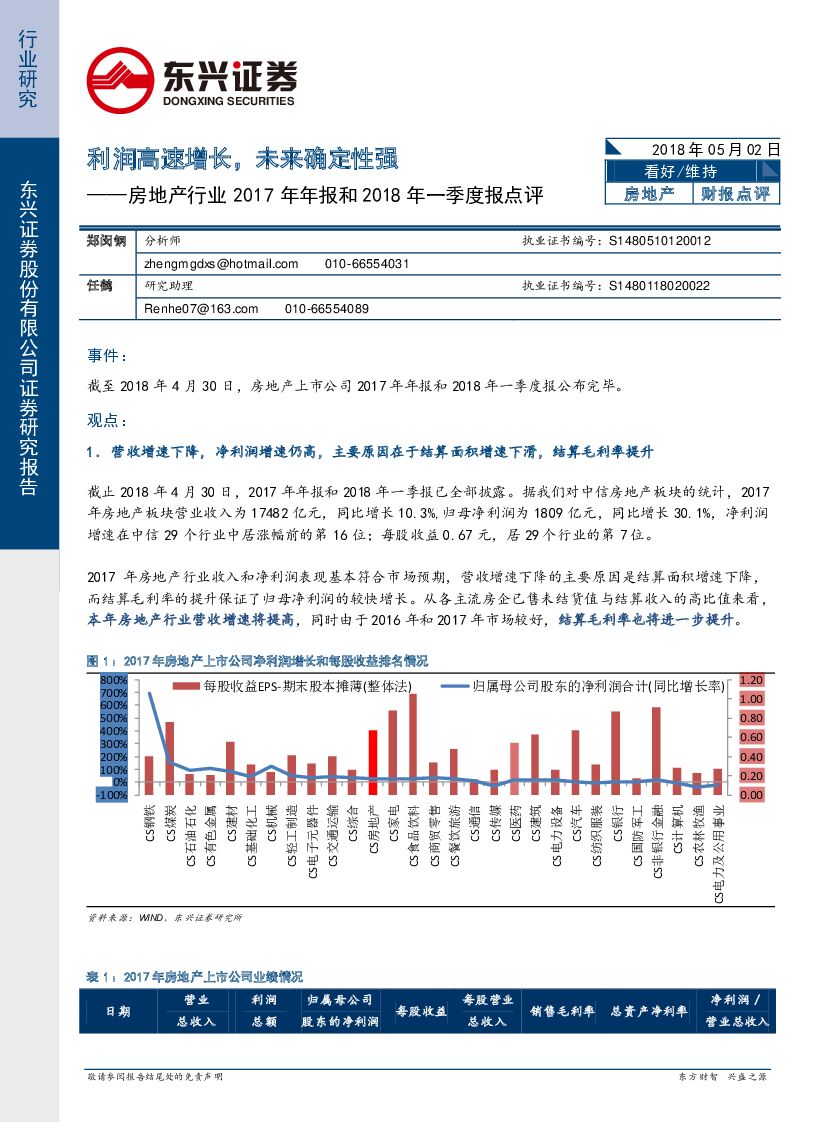Viewport: 827px width, 1122px height.
Task: Click the bold phrase 本年房地产行业营收增速将提高
Action: click(191, 620)
